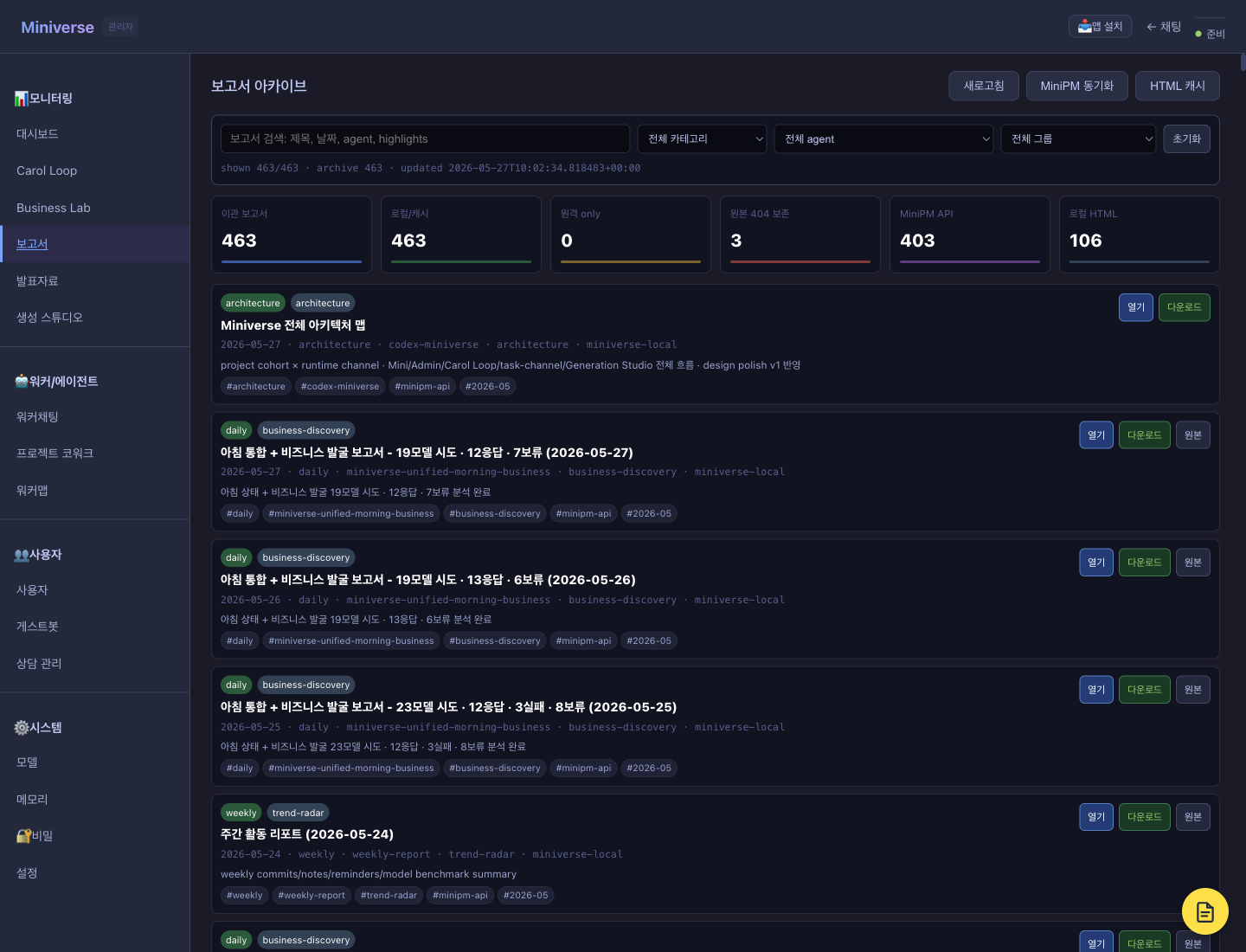Click the worker/agent robot icon
This screenshot has width=1246, height=952.
22,382
